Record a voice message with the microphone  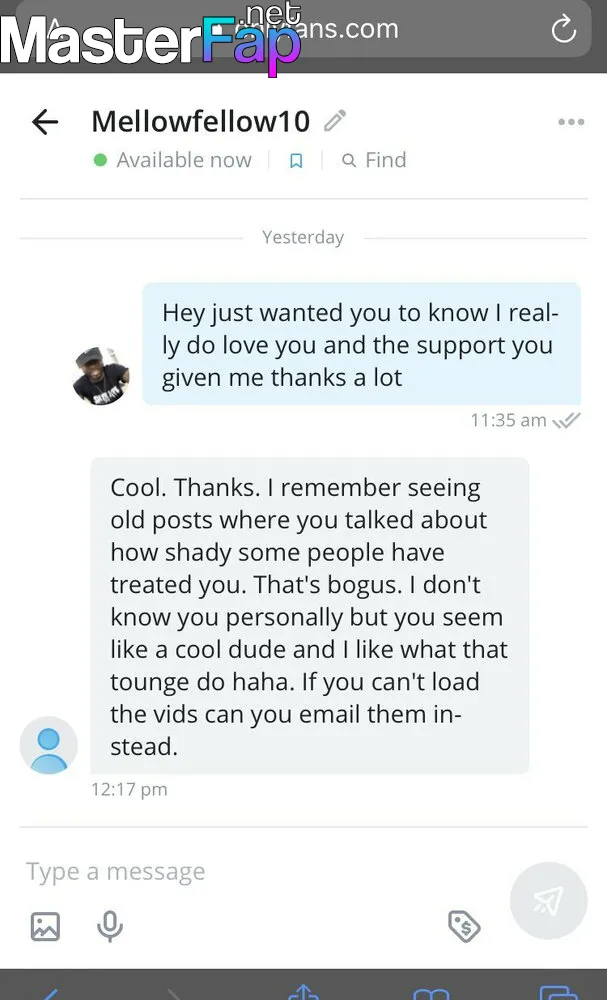(110, 927)
